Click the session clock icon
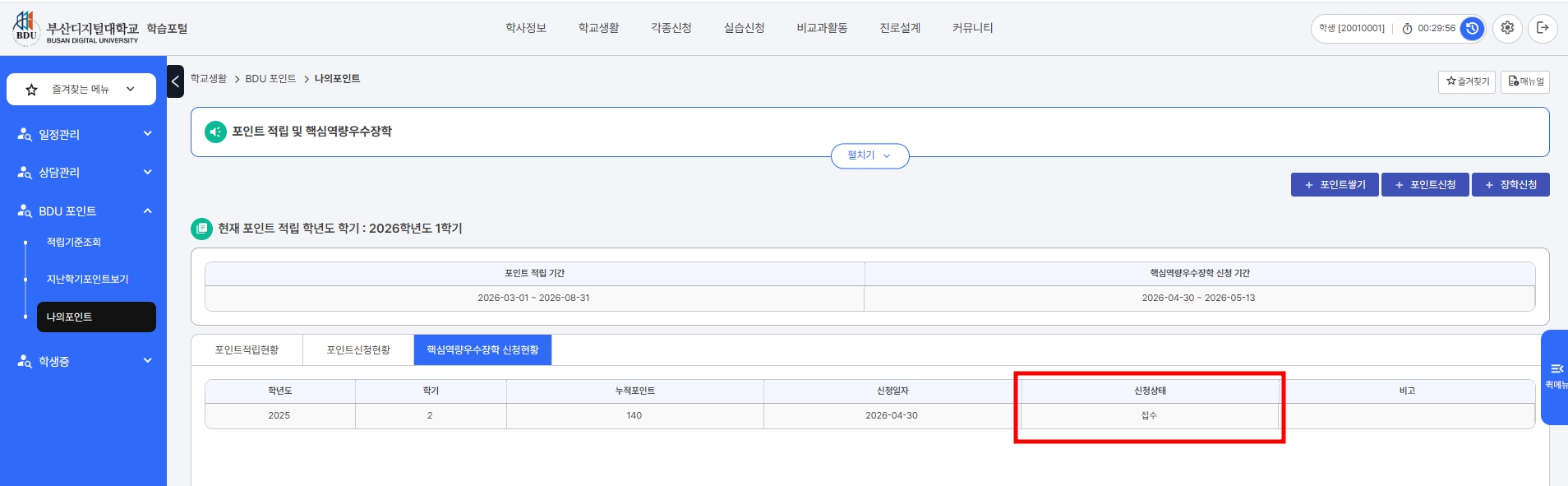The height and width of the screenshot is (486, 1568). [x=1407, y=29]
